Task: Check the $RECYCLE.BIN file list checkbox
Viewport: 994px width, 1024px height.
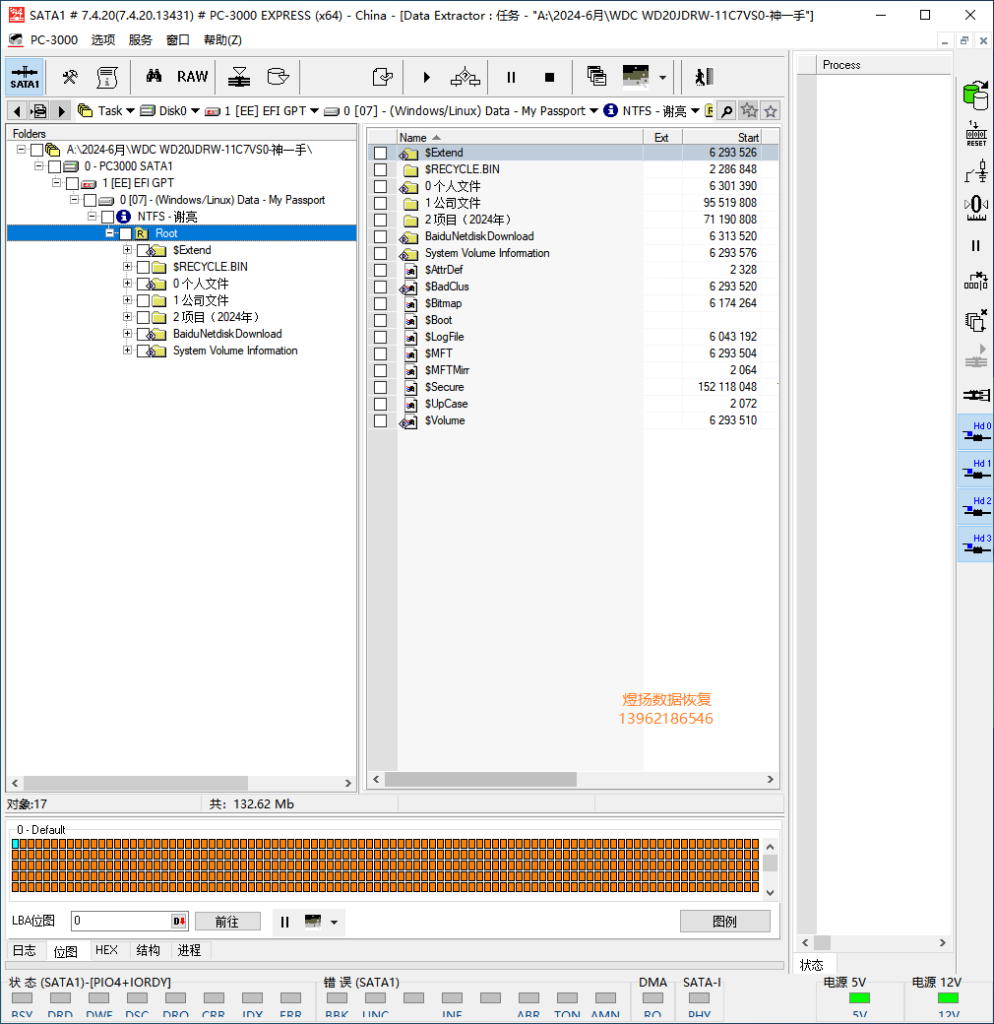Action: [x=380, y=170]
